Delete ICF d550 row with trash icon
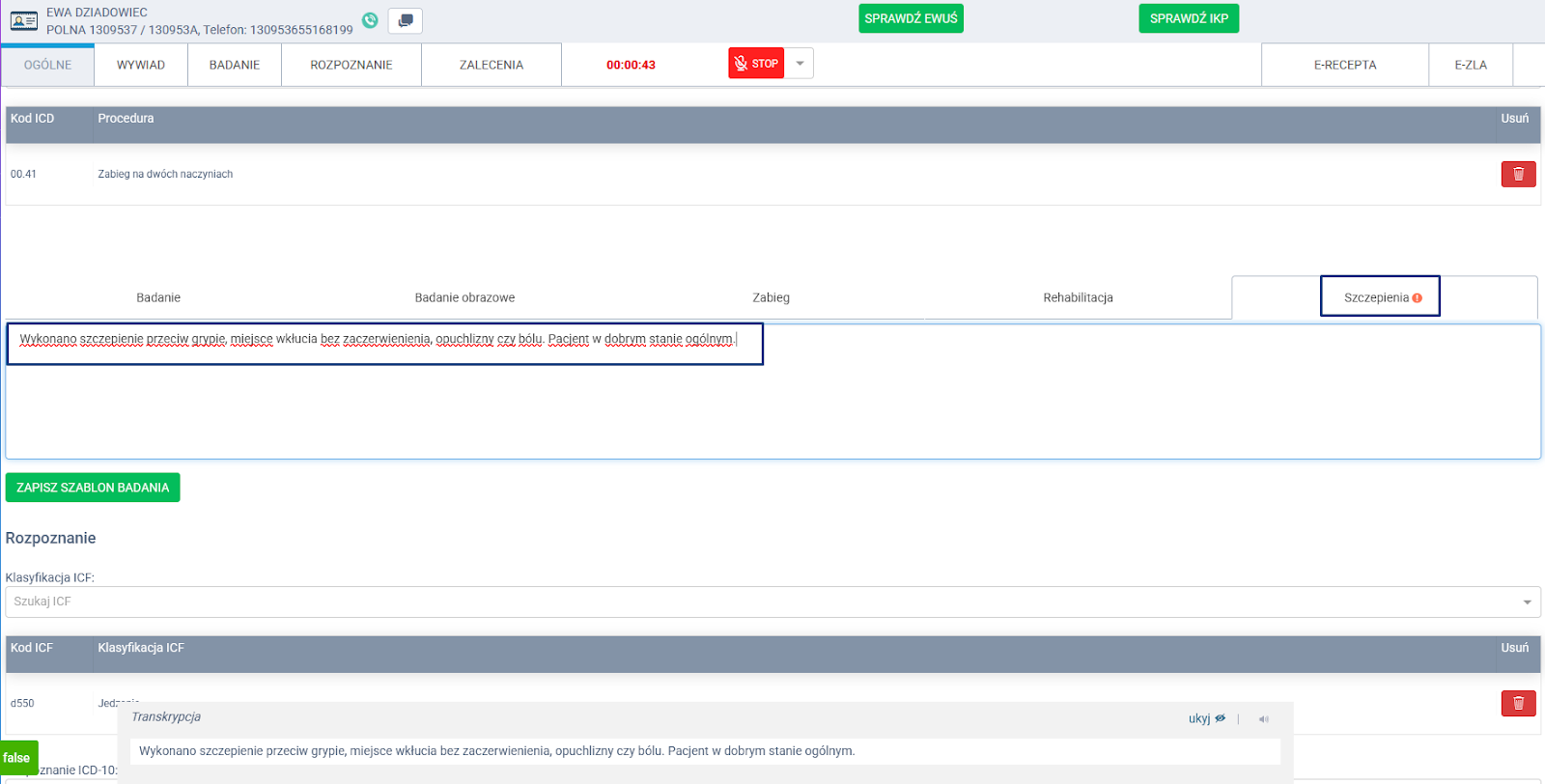1545x784 pixels. pyautogui.click(x=1517, y=703)
